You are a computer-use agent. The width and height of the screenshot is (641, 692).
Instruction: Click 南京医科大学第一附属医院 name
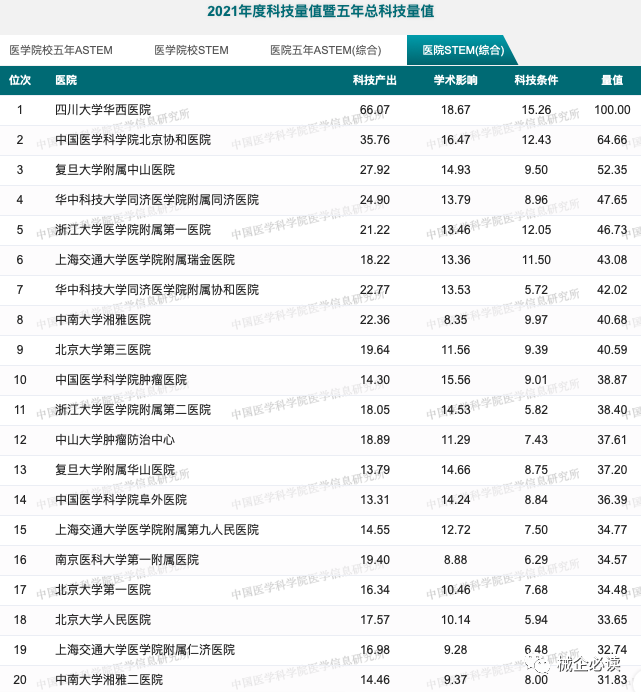point(127,560)
